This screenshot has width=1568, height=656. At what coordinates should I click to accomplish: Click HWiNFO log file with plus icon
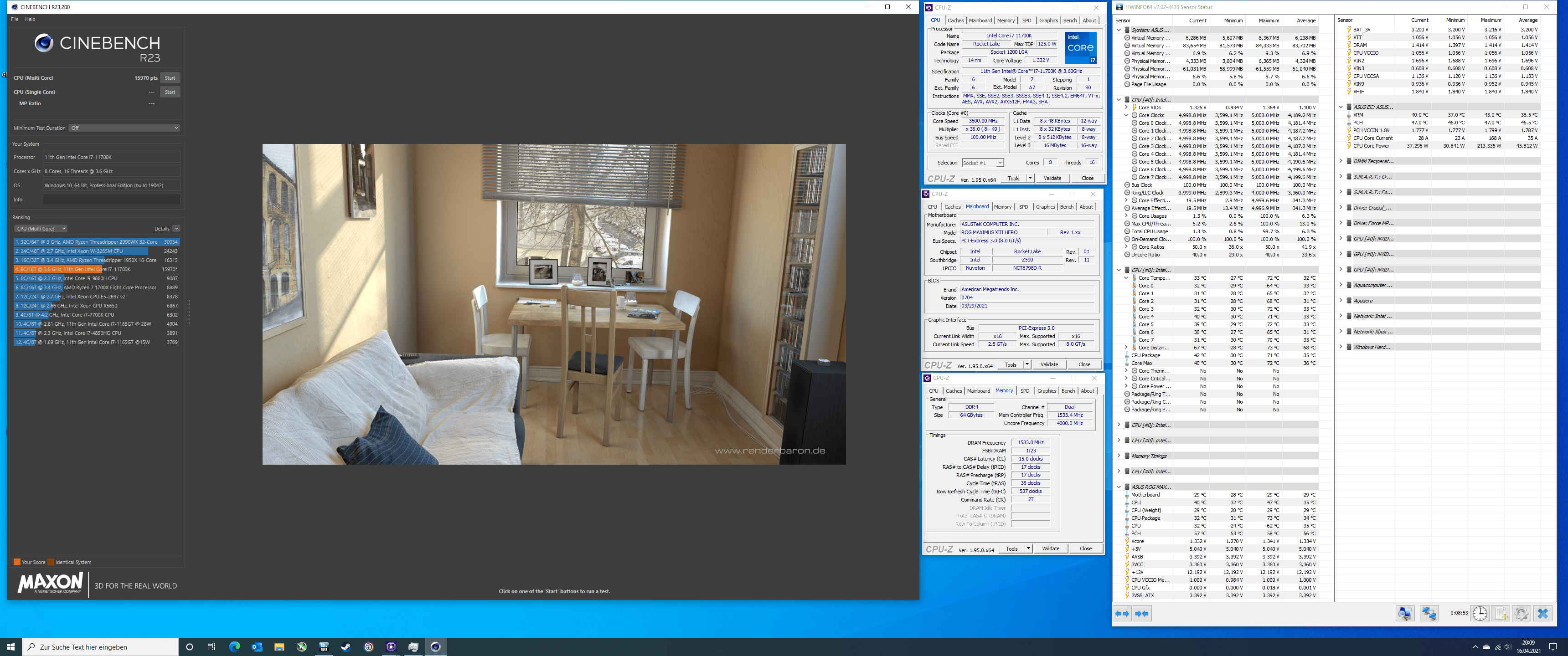pyautogui.click(x=1501, y=613)
